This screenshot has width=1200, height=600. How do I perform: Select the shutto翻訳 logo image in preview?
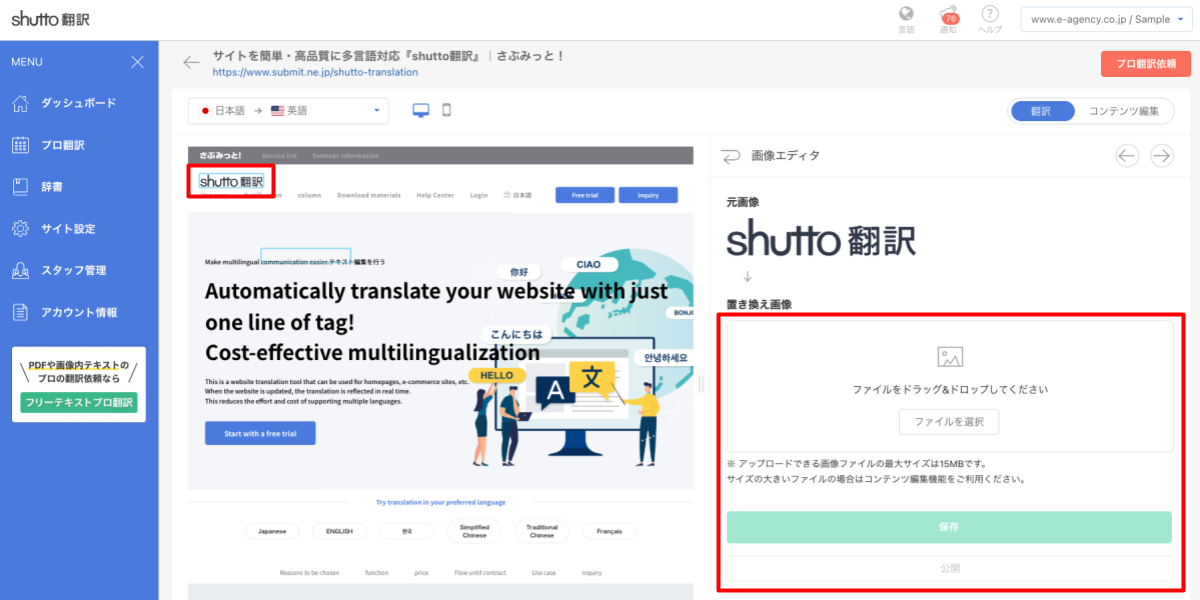click(231, 182)
